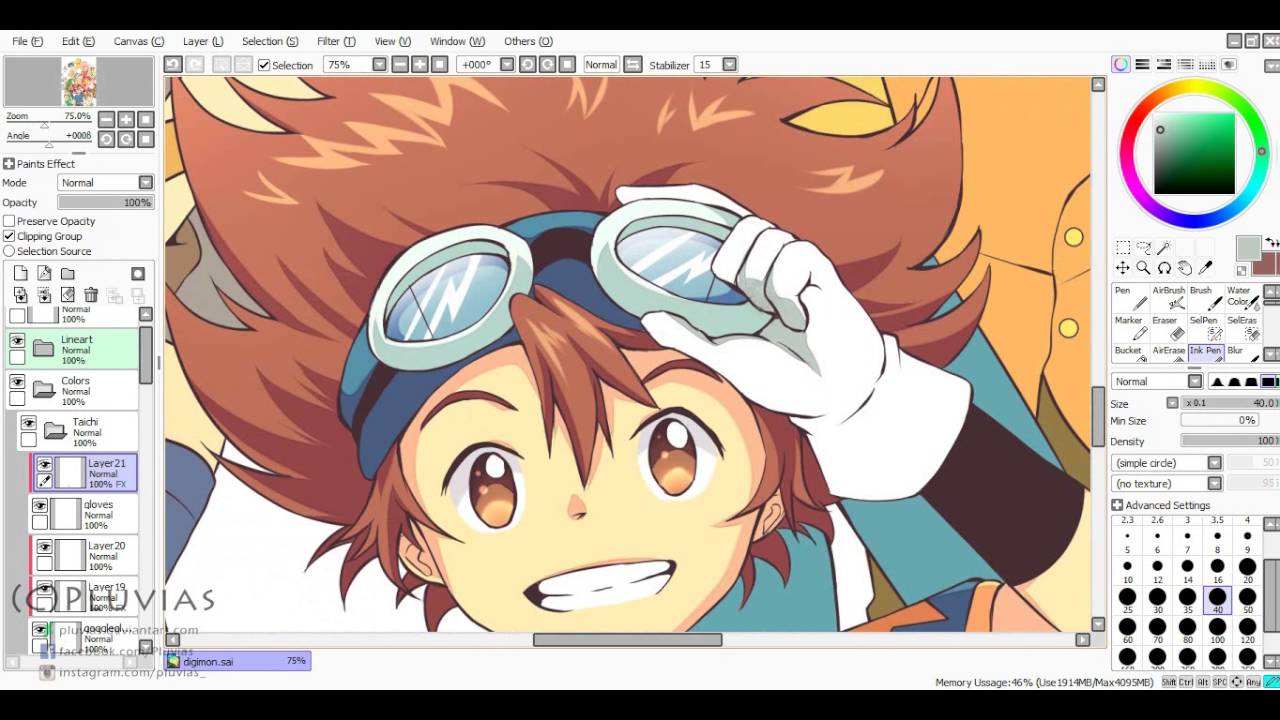1280x720 pixels.
Task: Pick the eyedropper color picker tool
Action: 1206,268
